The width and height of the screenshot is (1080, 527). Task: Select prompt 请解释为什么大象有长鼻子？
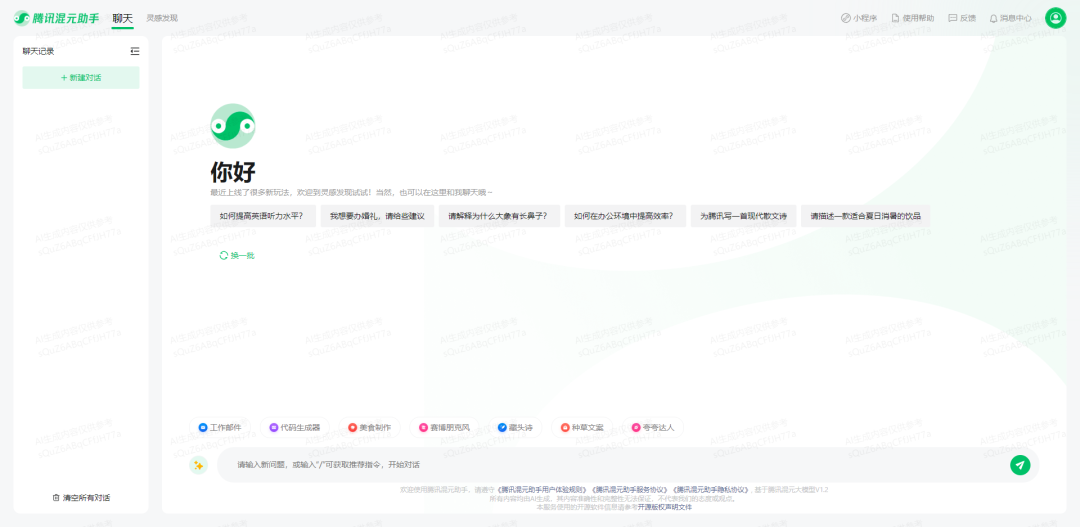point(499,216)
